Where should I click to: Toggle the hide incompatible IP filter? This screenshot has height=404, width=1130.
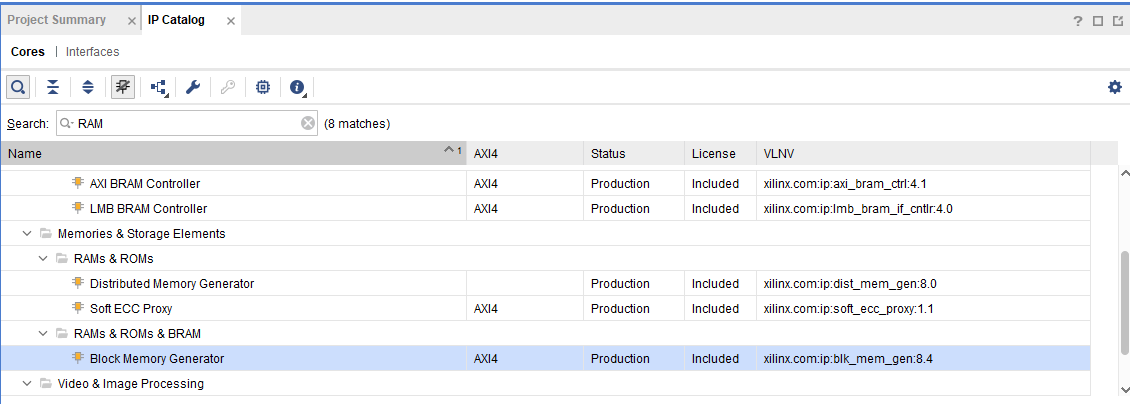click(123, 87)
